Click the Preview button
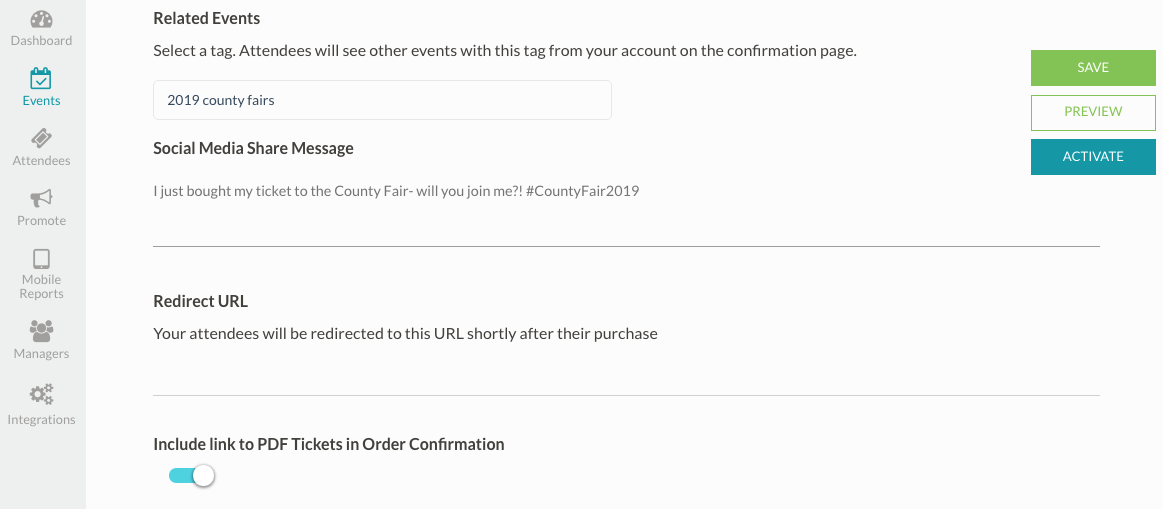Viewport: 1163px width, 509px height. (x=1093, y=112)
